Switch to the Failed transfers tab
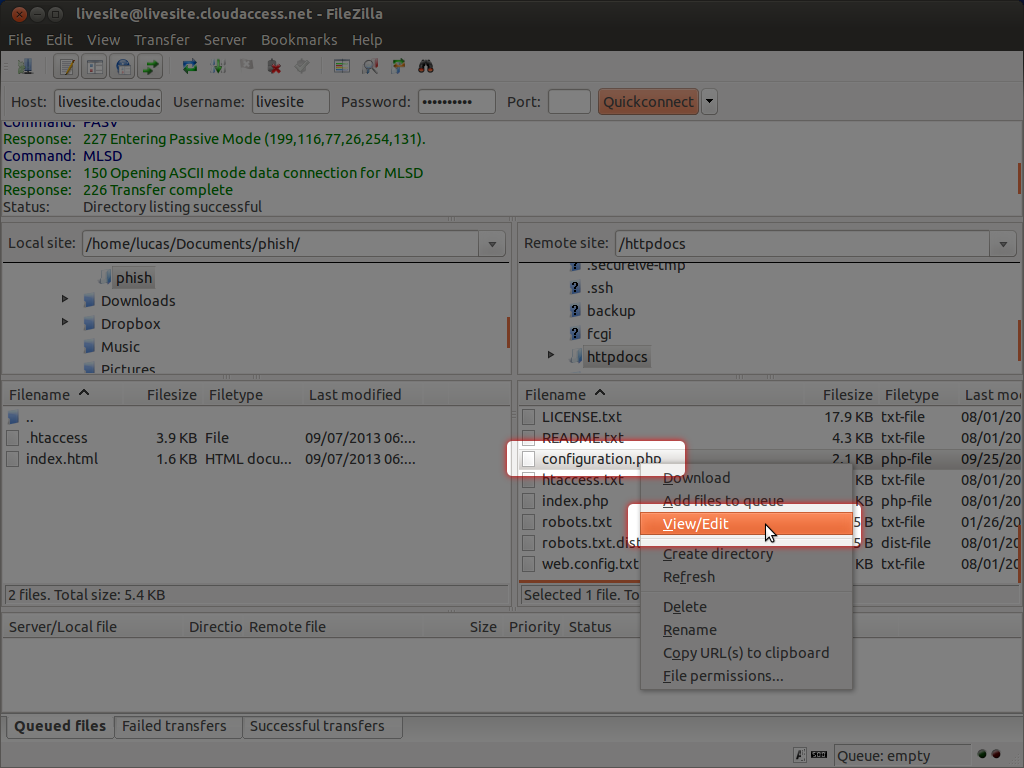The image size is (1024, 768). (x=178, y=726)
